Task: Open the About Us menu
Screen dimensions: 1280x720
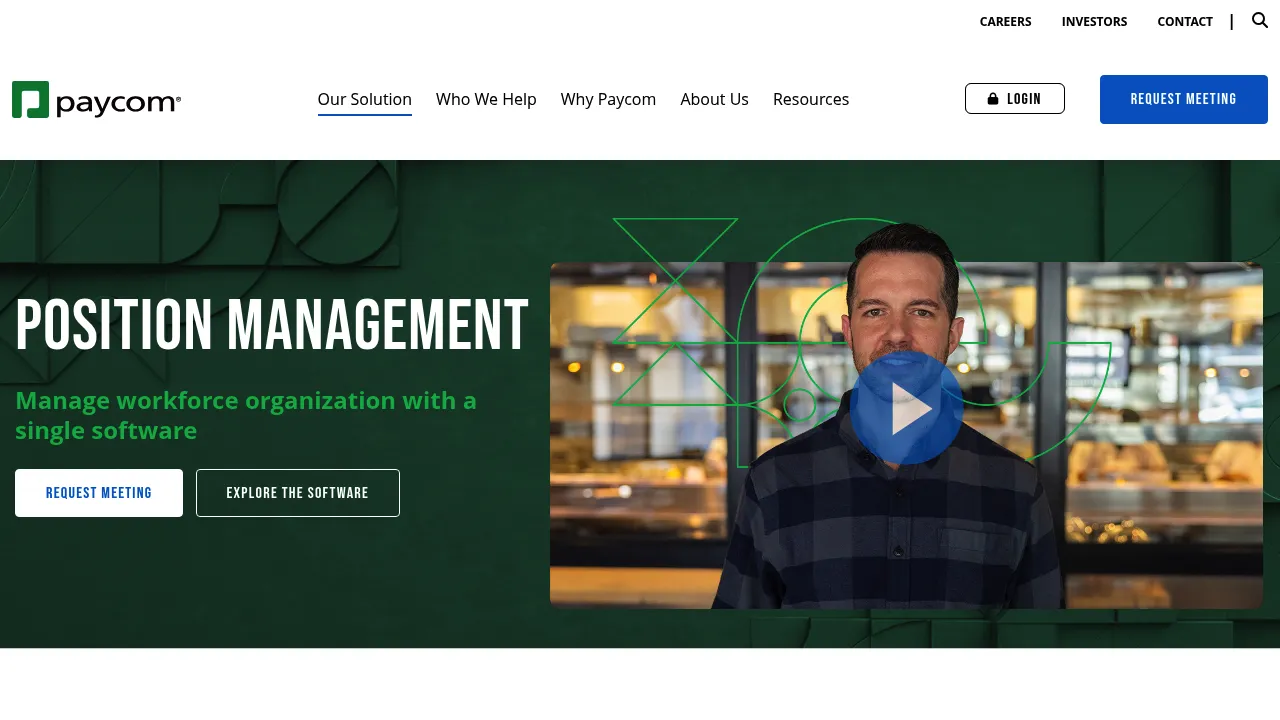Action: pos(714,99)
